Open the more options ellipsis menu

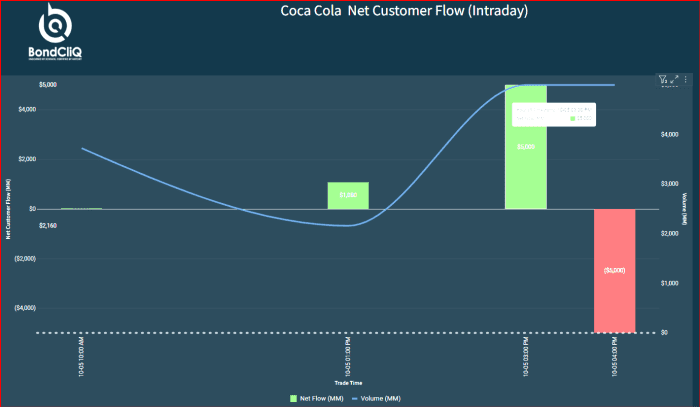point(686,79)
